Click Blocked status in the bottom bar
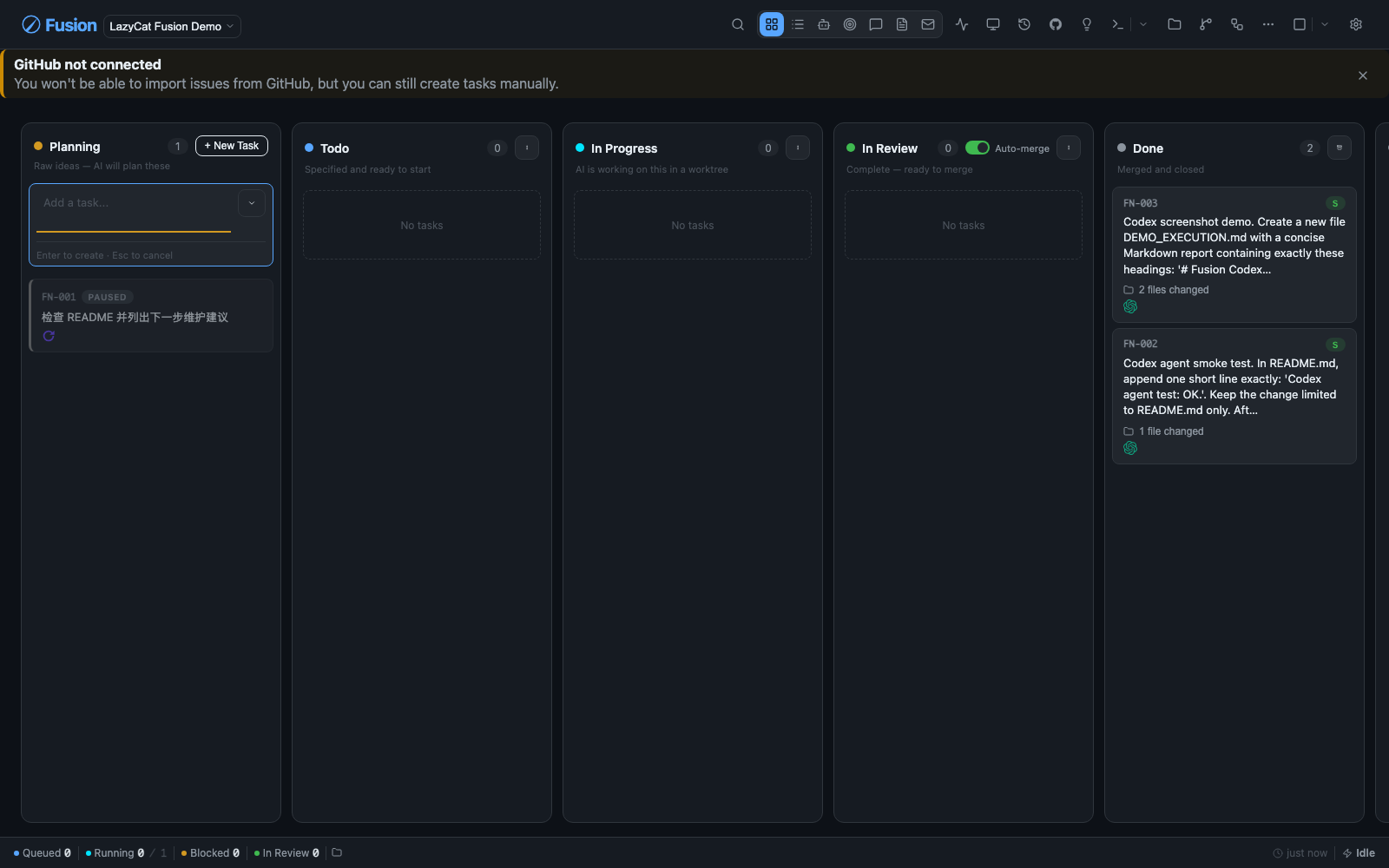 click(x=210, y=853)
